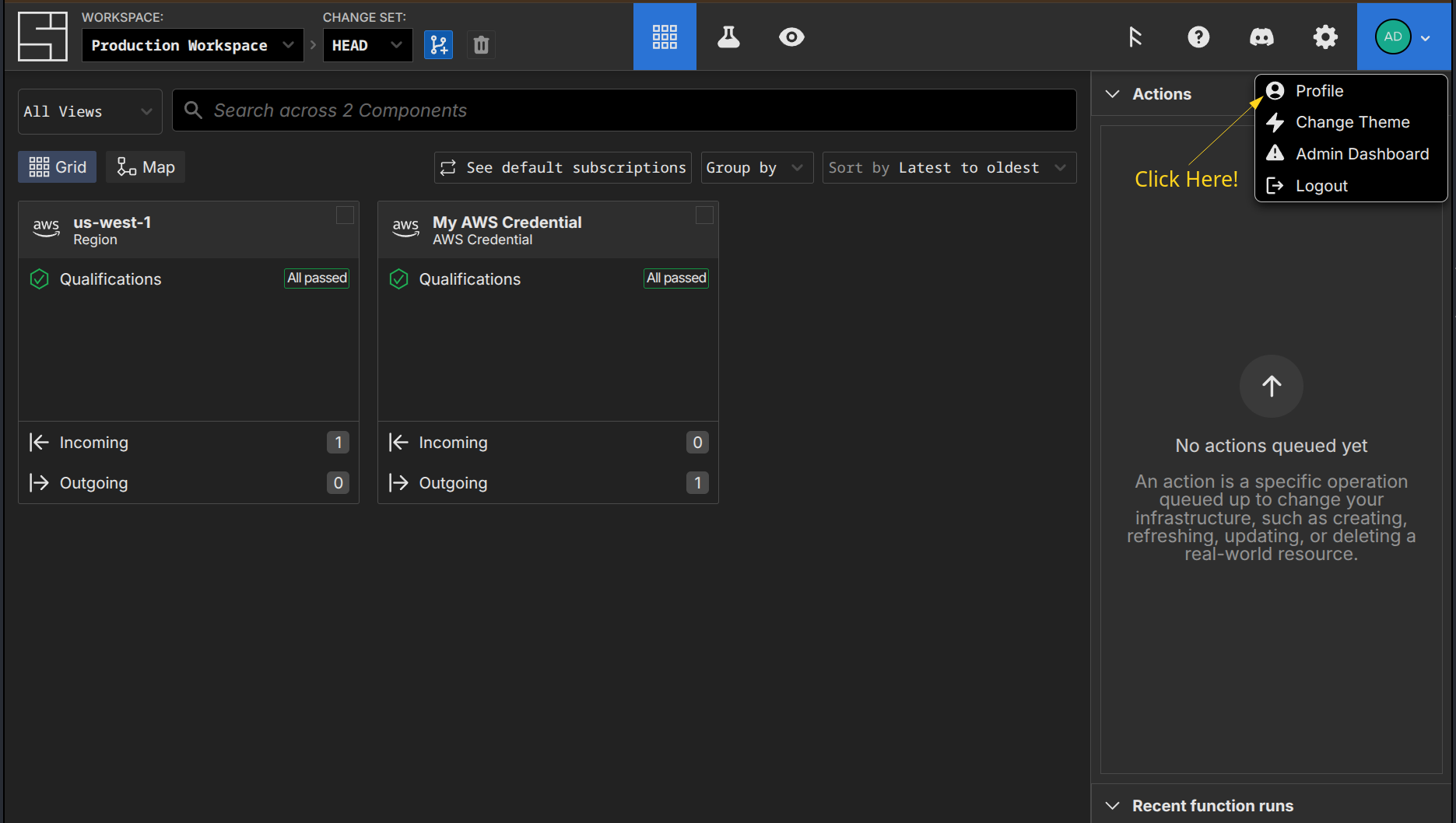1456x823 pixels.
Task: Select Logout in the user menu
Action: click(1321, 186)
